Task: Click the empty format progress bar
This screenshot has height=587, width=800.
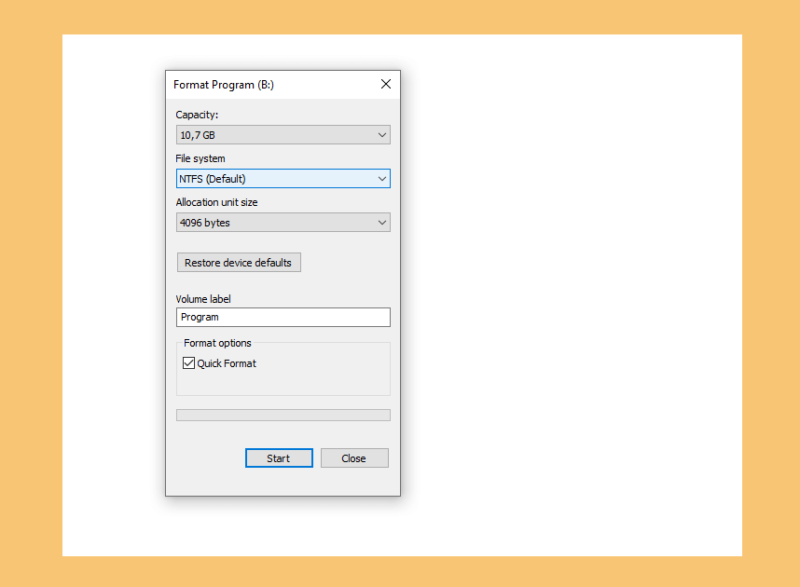Action: click(283, 415)
